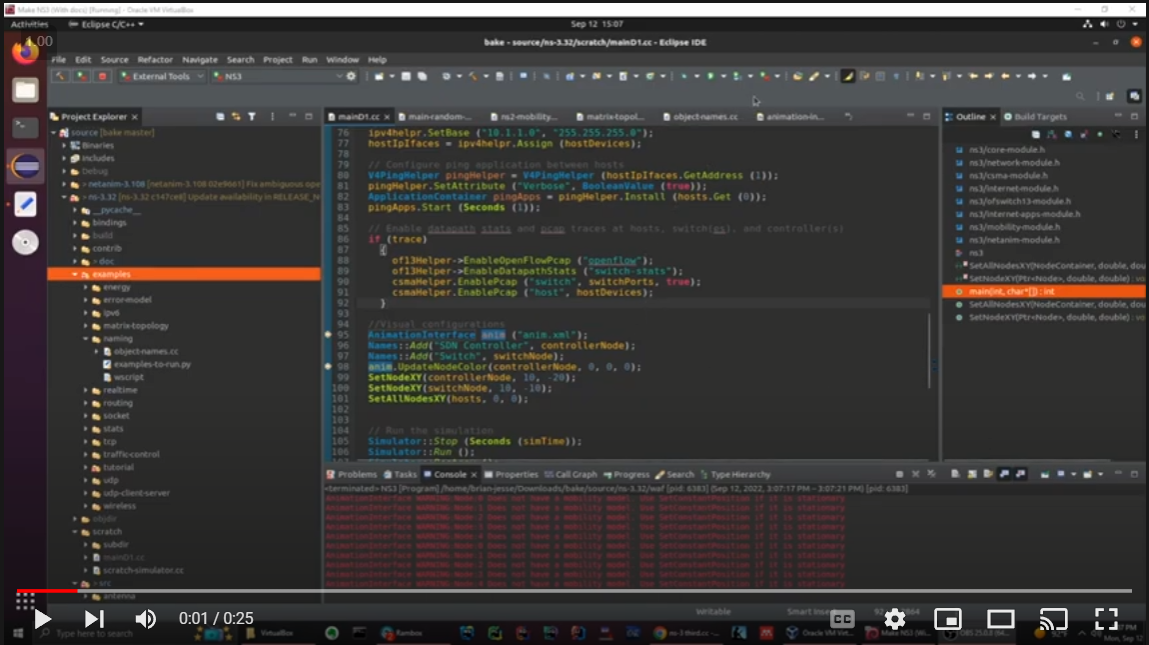Open the Run toolbar dropdown arrow

coord(723,76)
